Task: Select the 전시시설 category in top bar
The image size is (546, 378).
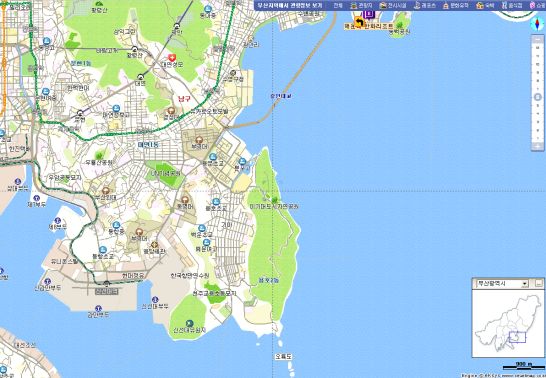Action: click(393, 6)
